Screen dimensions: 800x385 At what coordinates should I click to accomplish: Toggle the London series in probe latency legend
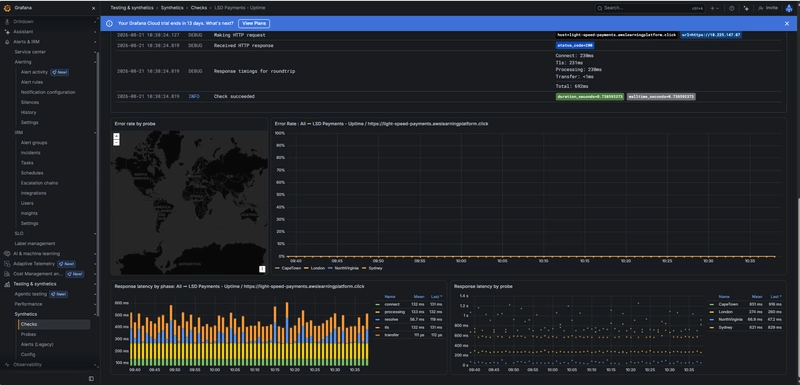click(x=725, y=312)
